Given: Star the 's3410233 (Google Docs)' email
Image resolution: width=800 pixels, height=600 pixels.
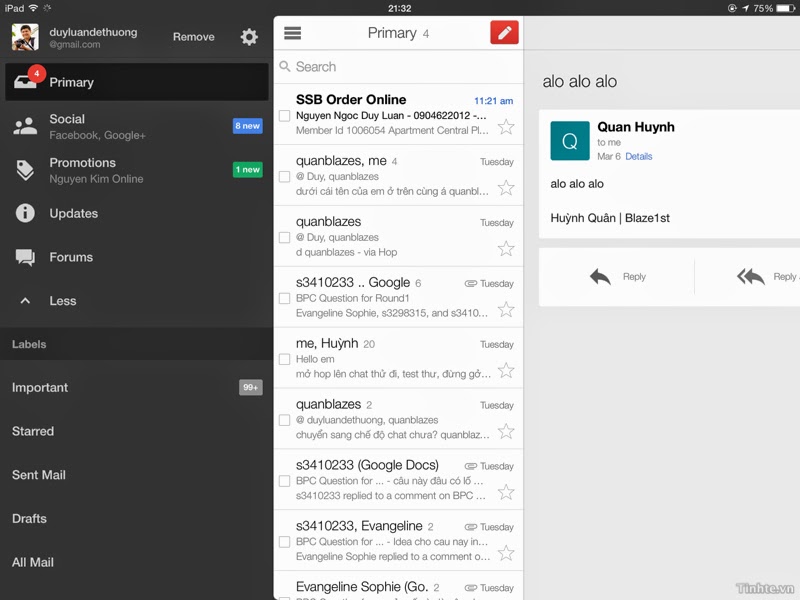Looking at the screenshot, I should (x=506, y=492).
